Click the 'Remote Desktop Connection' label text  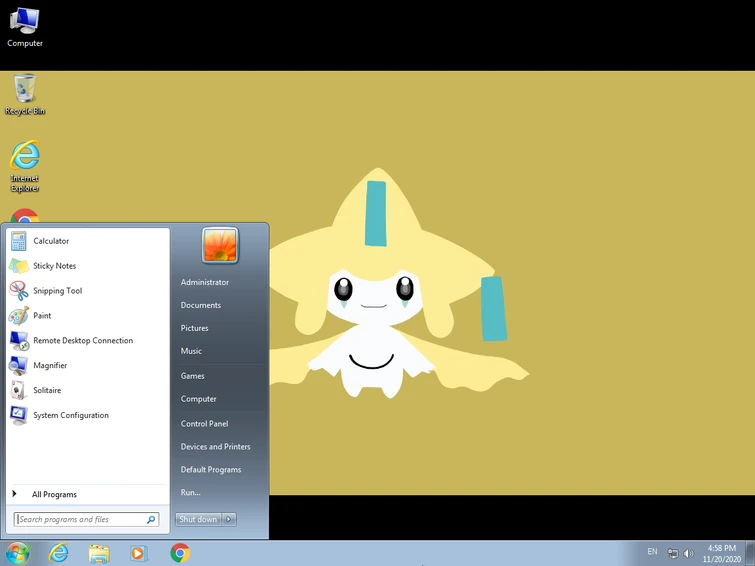pyautogui.click(x=83, y=341)
